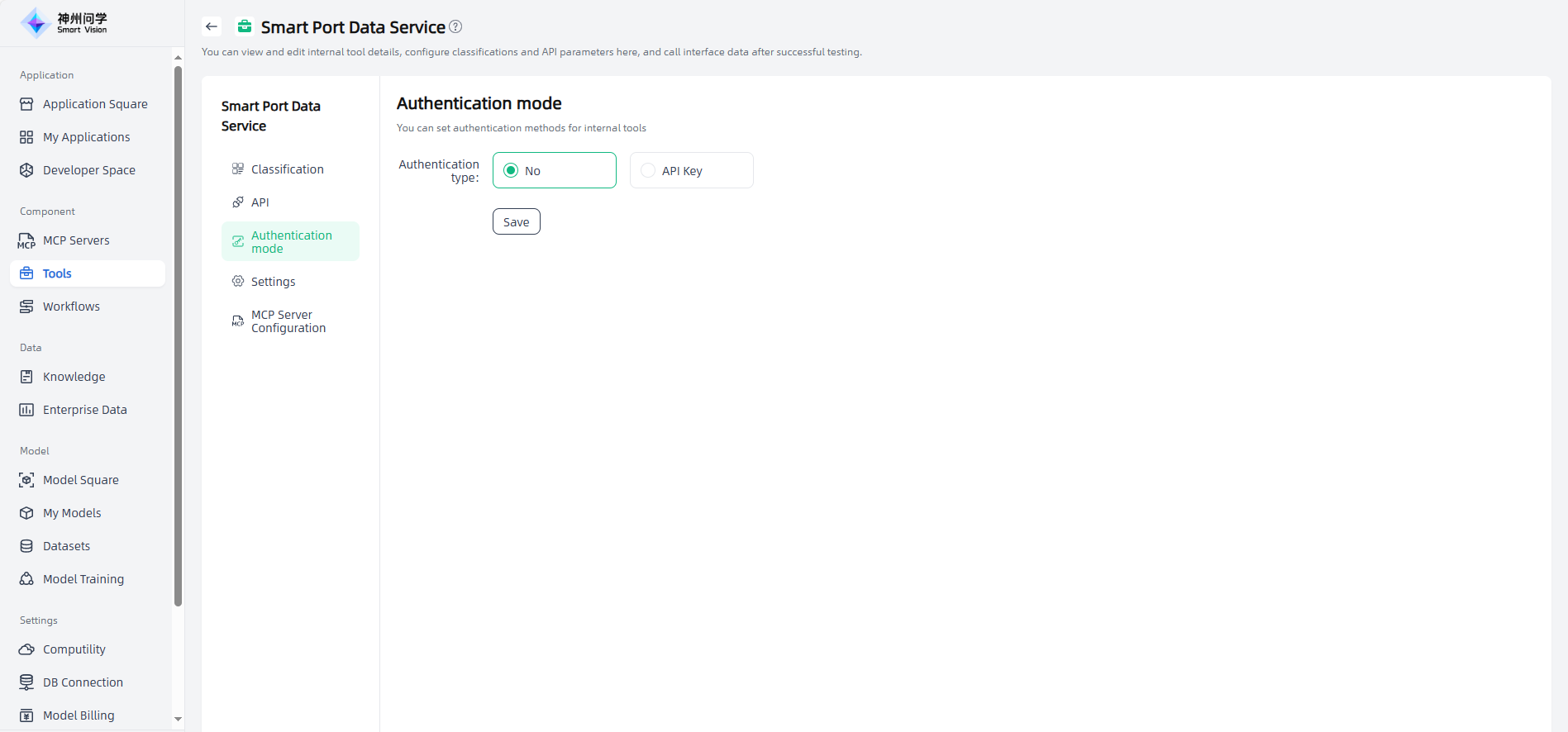1568x732 pixels.
Task: Click the Developer Space icon
Action: tap(26, 170)
